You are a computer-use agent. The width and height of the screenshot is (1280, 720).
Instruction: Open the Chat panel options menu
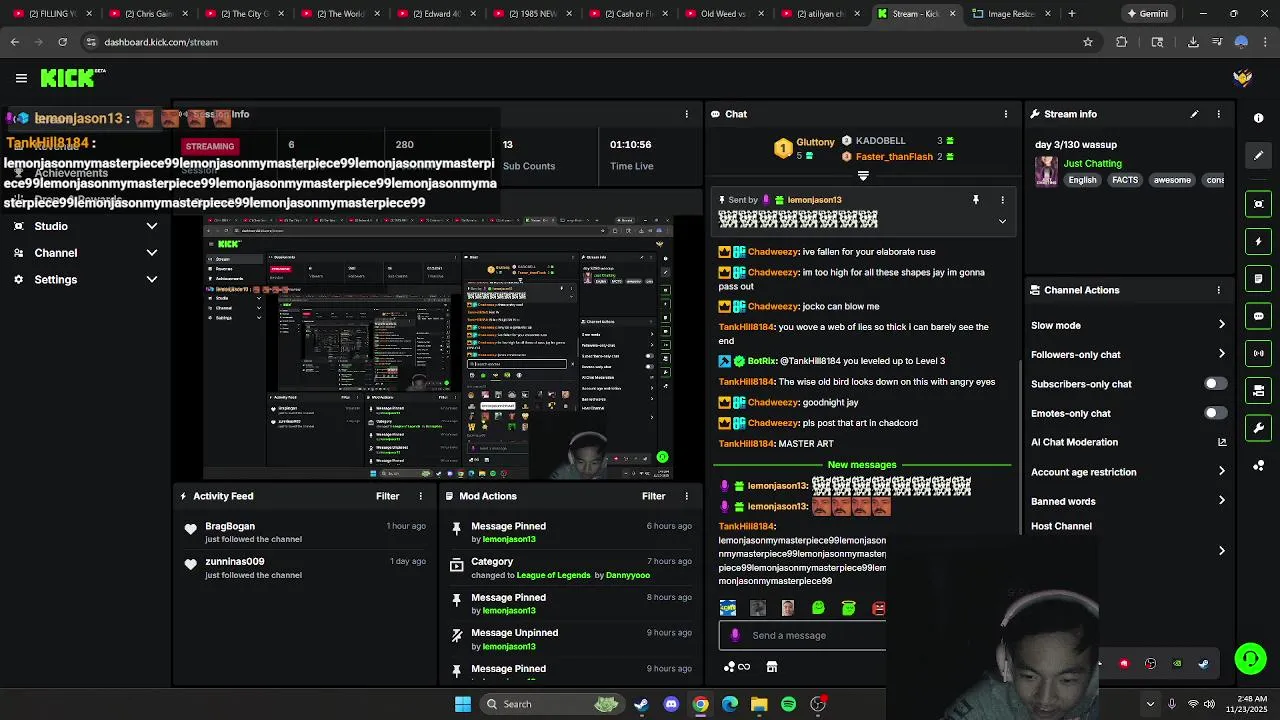(x=1006, y=114)
